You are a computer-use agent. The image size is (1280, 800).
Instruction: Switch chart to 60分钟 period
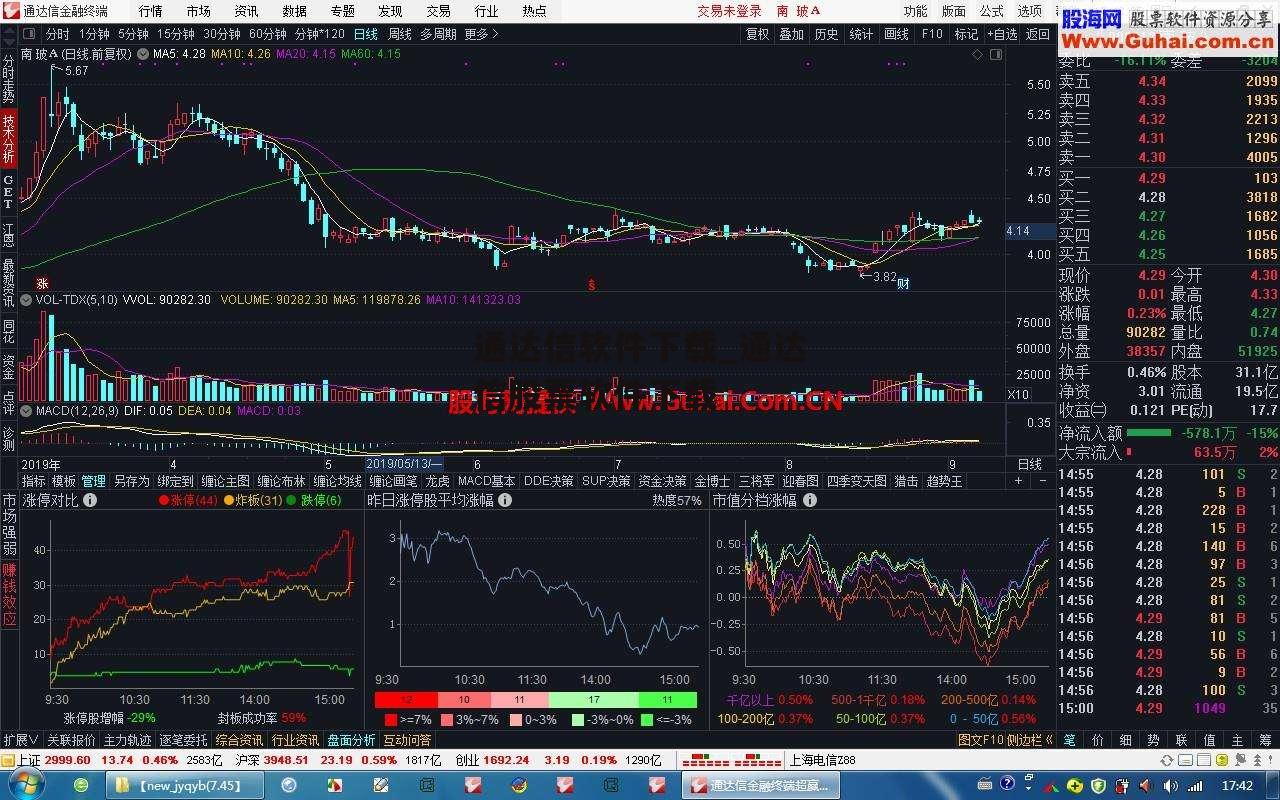267,33
